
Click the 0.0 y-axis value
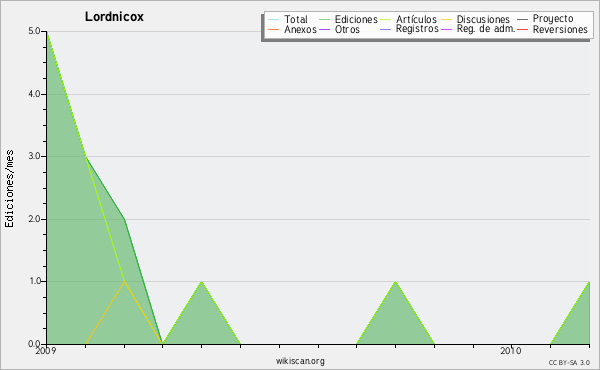[x=34, y=344]
